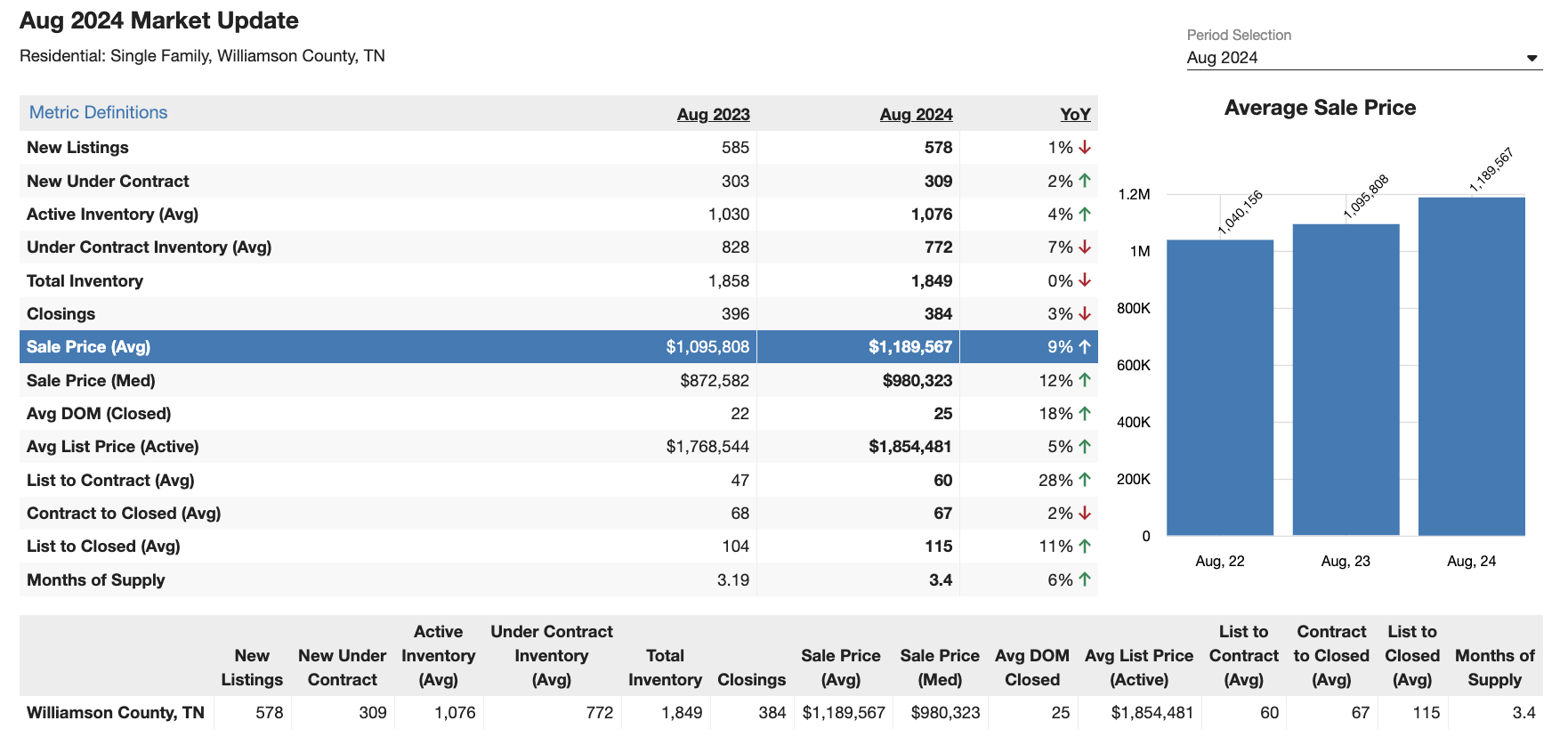Click the Aug, 23 bar in the chart
The width and height of the screenshot is (1568, 737).
point(1346,379)
